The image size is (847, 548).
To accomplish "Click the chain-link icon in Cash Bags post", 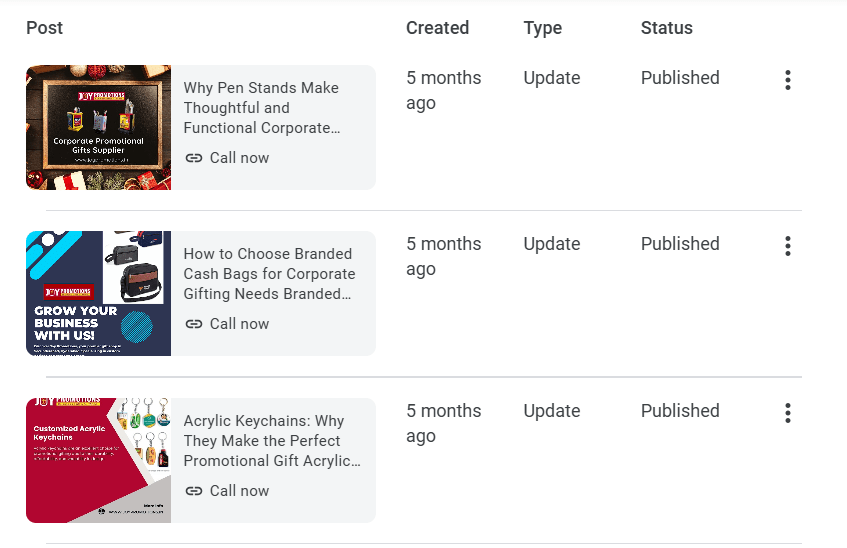I will tap(194, 324).
